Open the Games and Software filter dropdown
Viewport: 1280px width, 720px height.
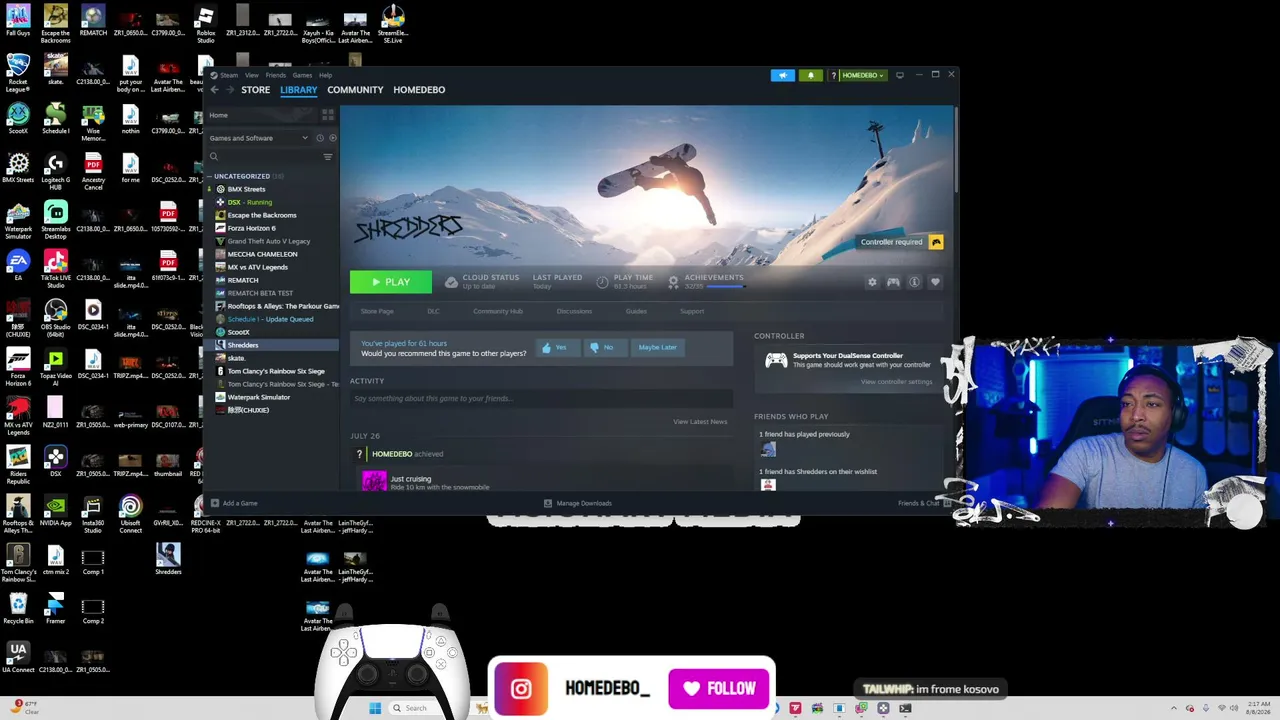click(259, 138)
